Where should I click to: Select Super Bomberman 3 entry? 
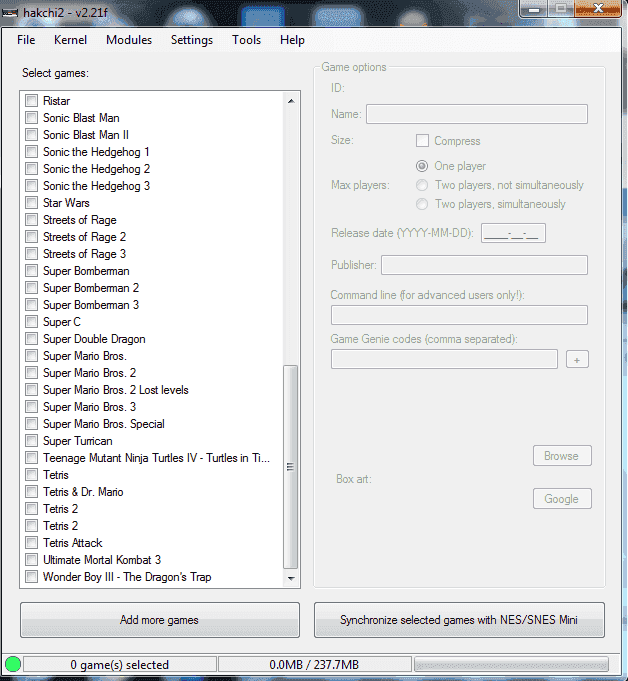pos(91,304)
